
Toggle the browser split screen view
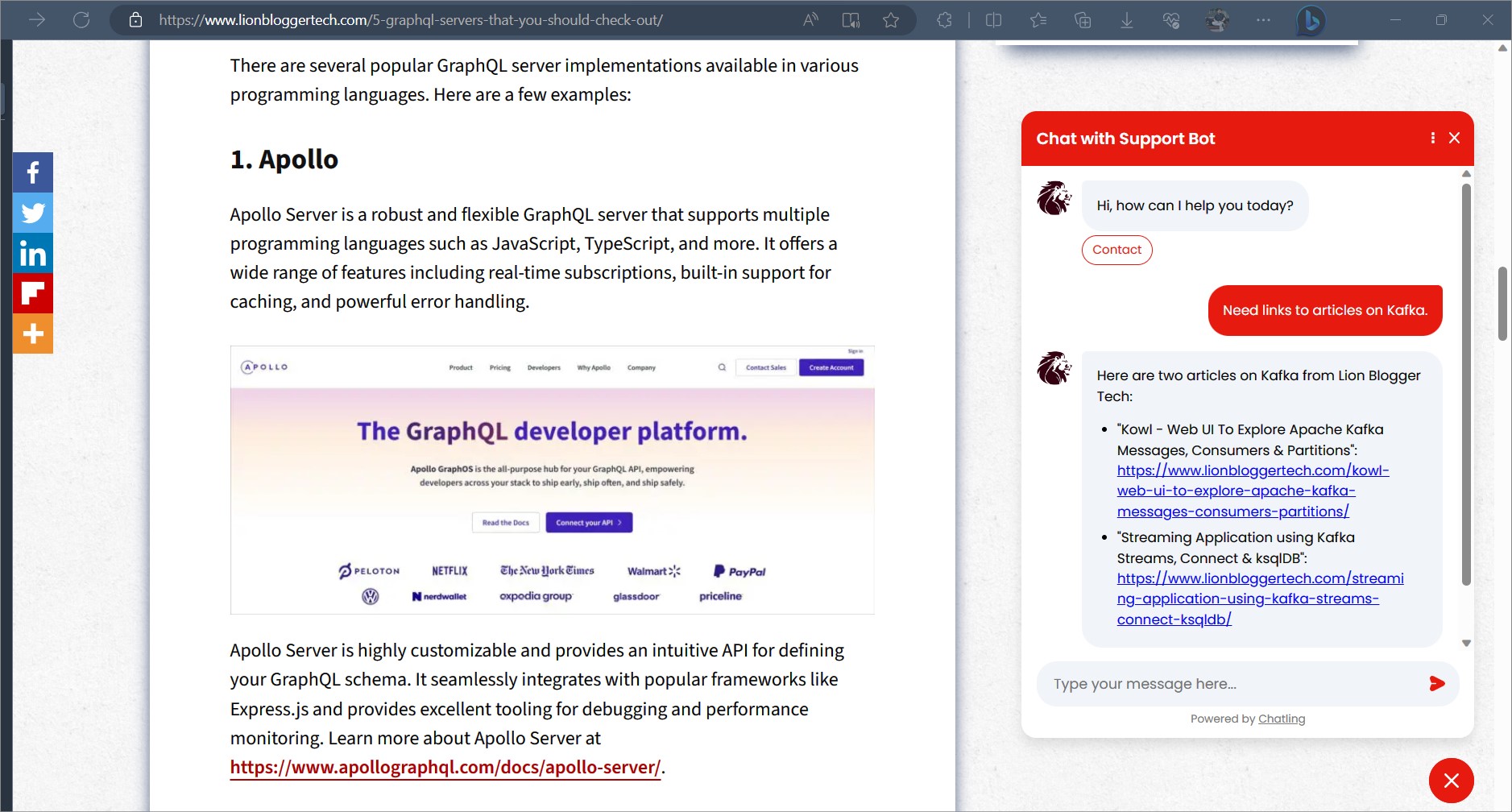click(x=994, y=20)
